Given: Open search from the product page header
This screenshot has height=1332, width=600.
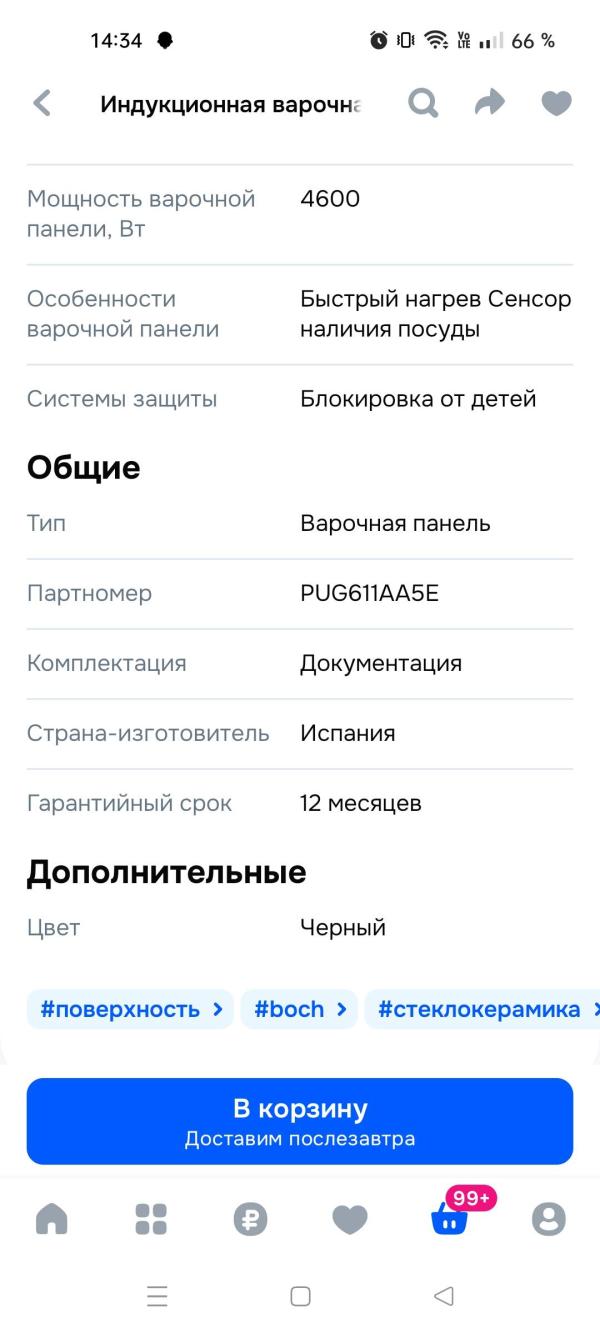Looking at the screenshot, I should coord(422,103).
